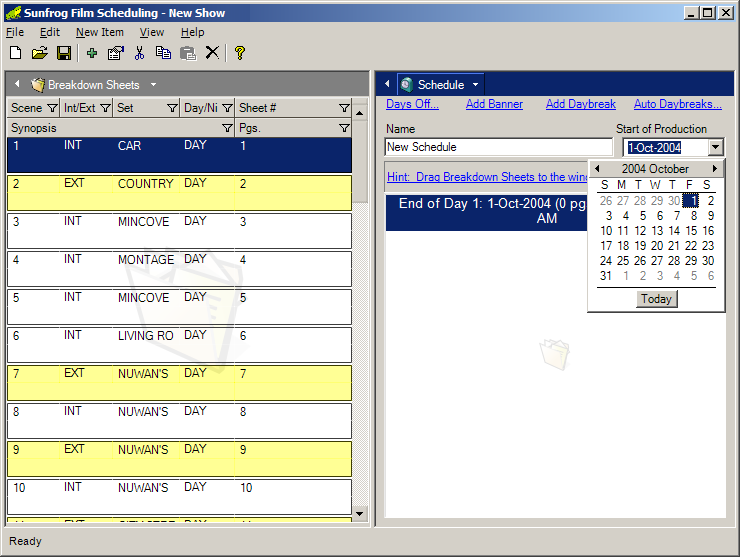This screenshot has width=740, height=557.
Task: Click the breakdown list scrollbar thumb
Action: (360, 161)
